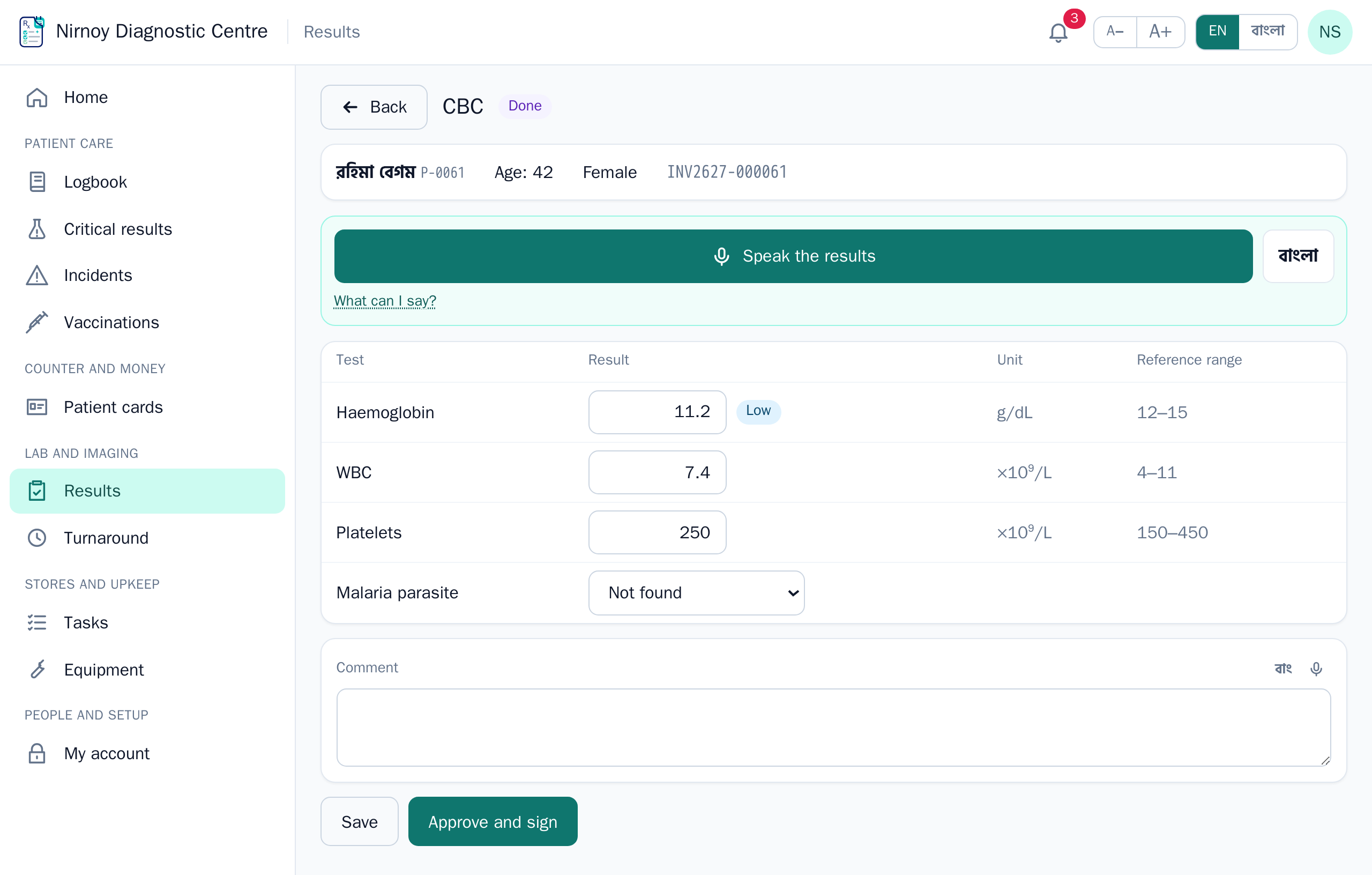Click the Platelets result field
Image resolution: width=1372 pixels, height=875 pixels.
(657, 532)
